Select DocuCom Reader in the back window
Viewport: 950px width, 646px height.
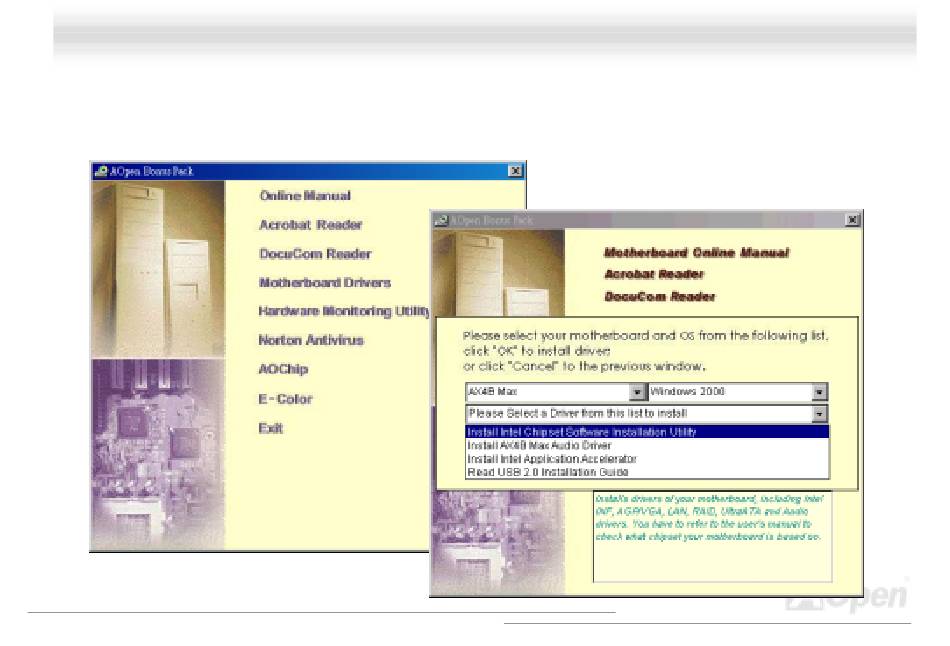pos(314,254)
